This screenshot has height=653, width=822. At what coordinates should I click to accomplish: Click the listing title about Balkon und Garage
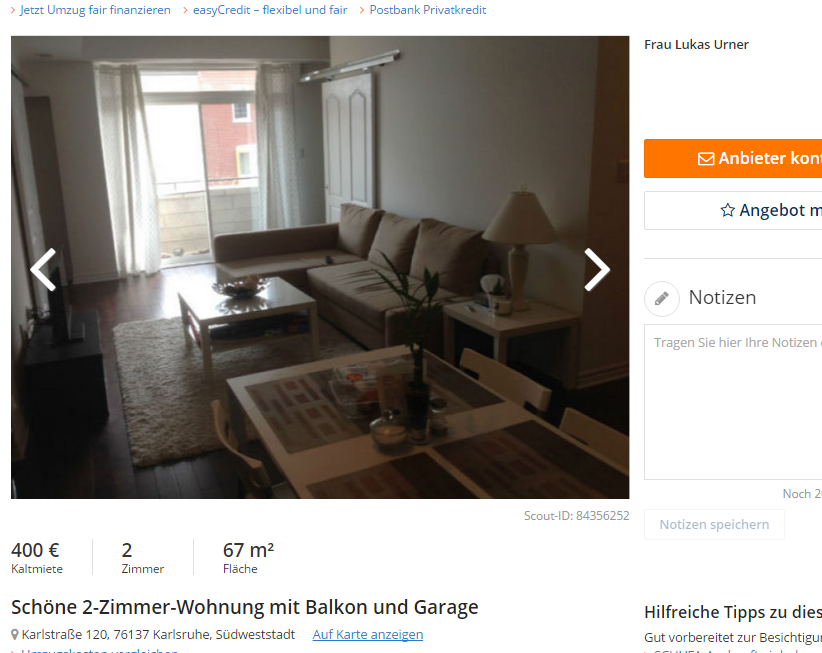[244, 607]
